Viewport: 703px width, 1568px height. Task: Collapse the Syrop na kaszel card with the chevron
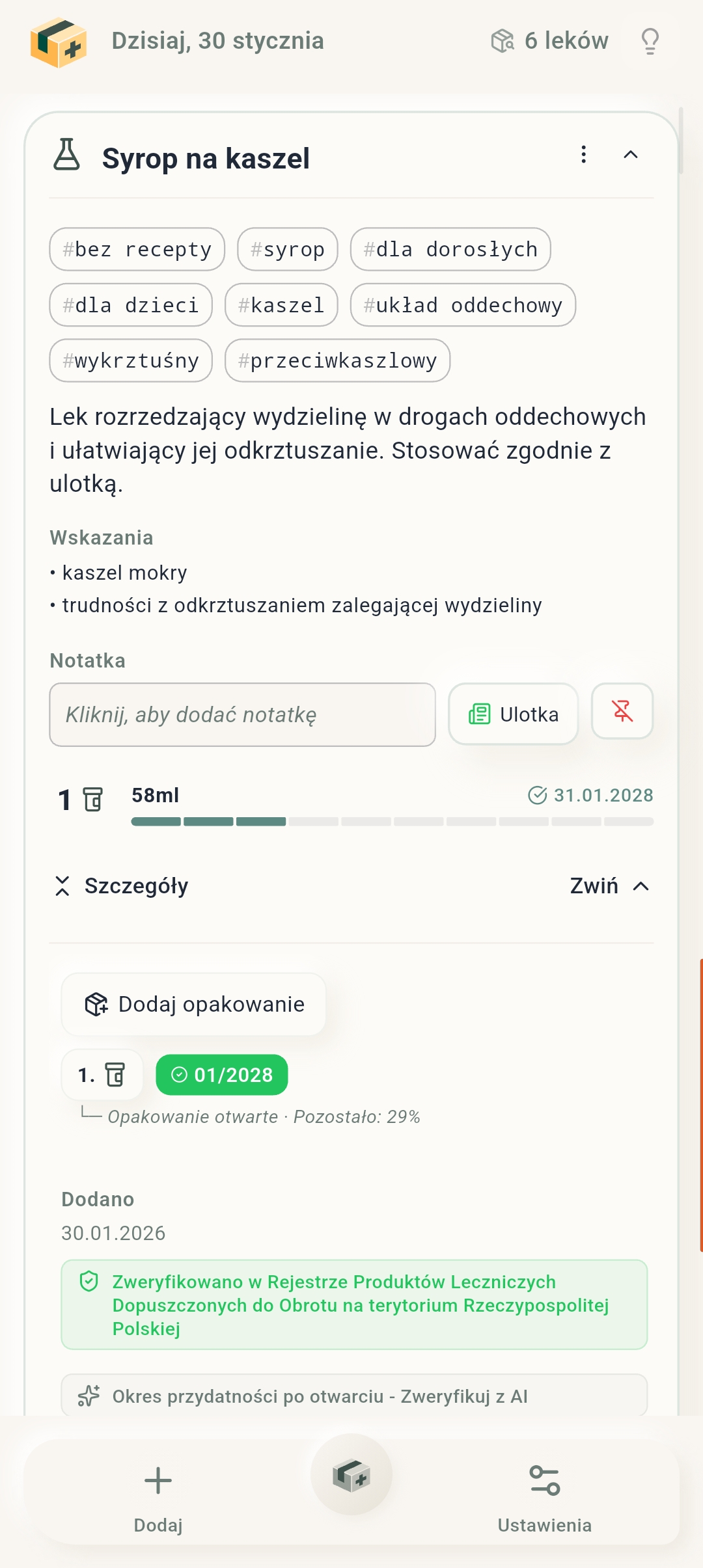[x=630, y=155]
